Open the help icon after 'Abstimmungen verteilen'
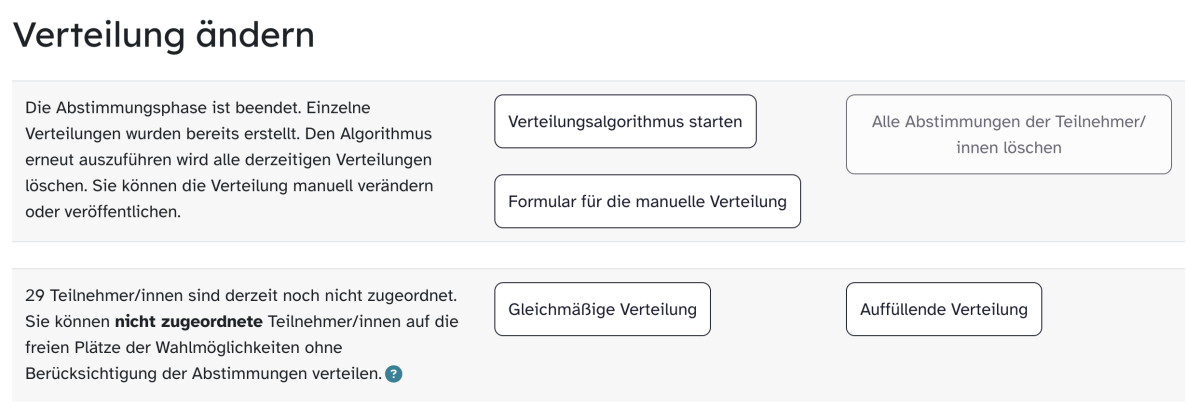Screen dimensions: 1200x418 click(x=394, y=374)
